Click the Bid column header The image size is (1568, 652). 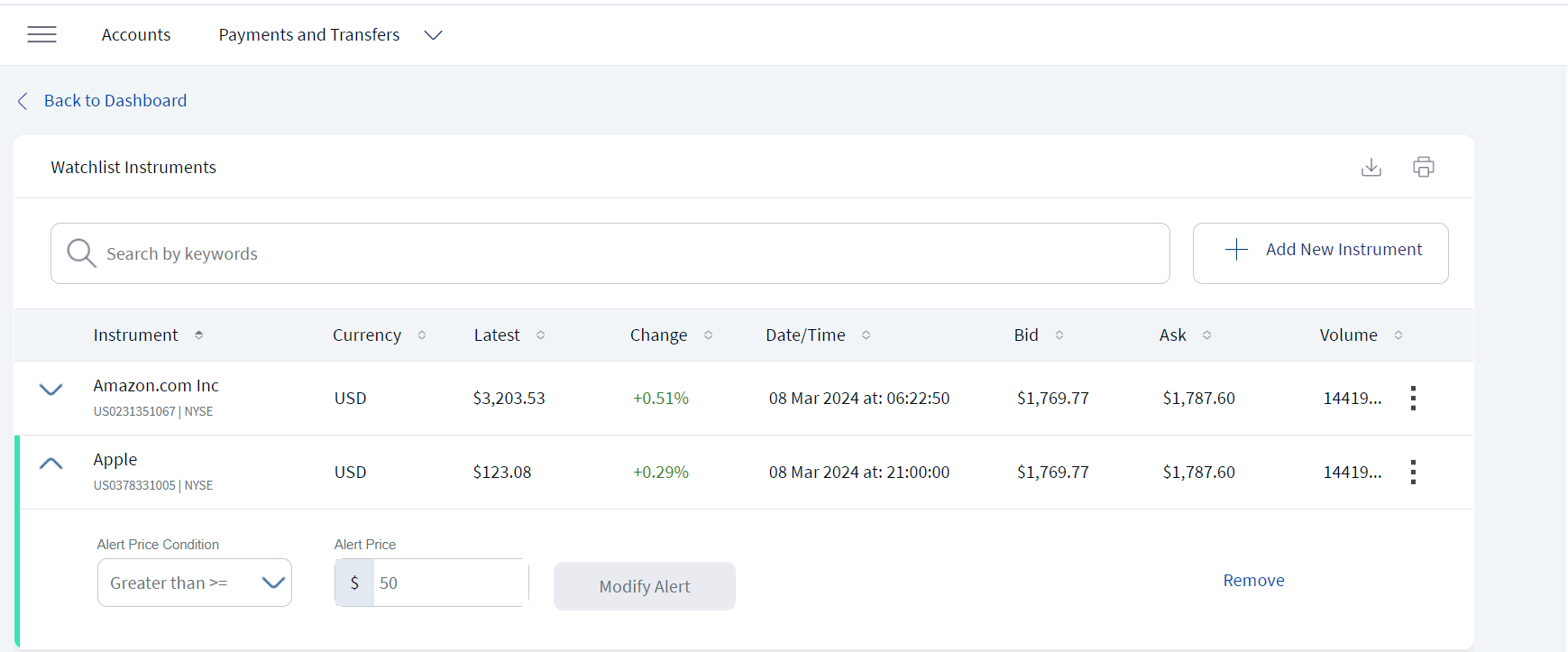pos(1026,335)
